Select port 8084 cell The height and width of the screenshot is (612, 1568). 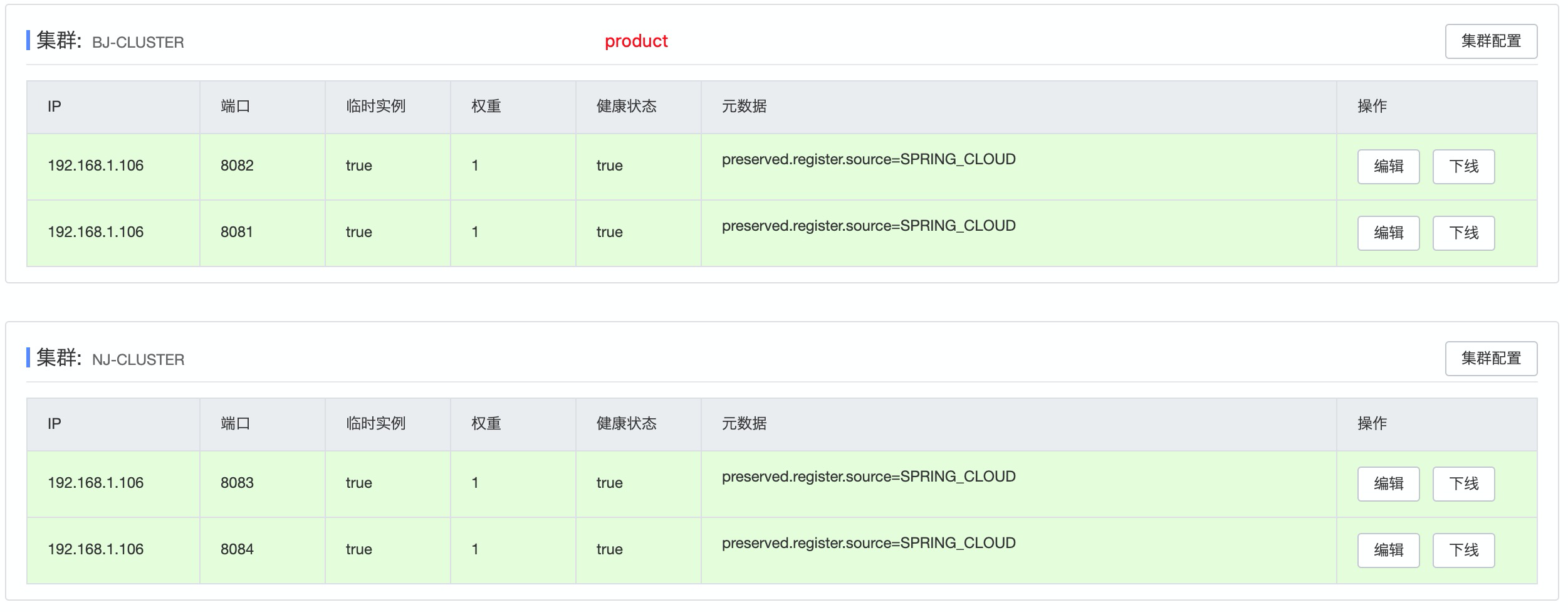237,549
